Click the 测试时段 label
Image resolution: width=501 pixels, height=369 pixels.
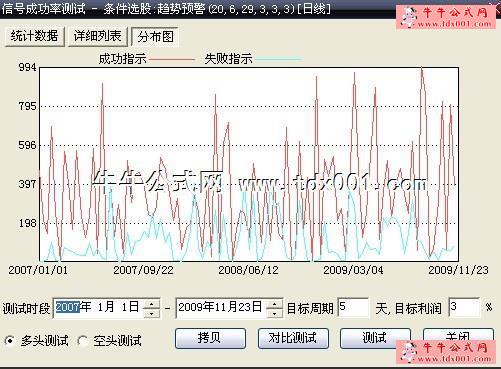click(x=26, y=309)
